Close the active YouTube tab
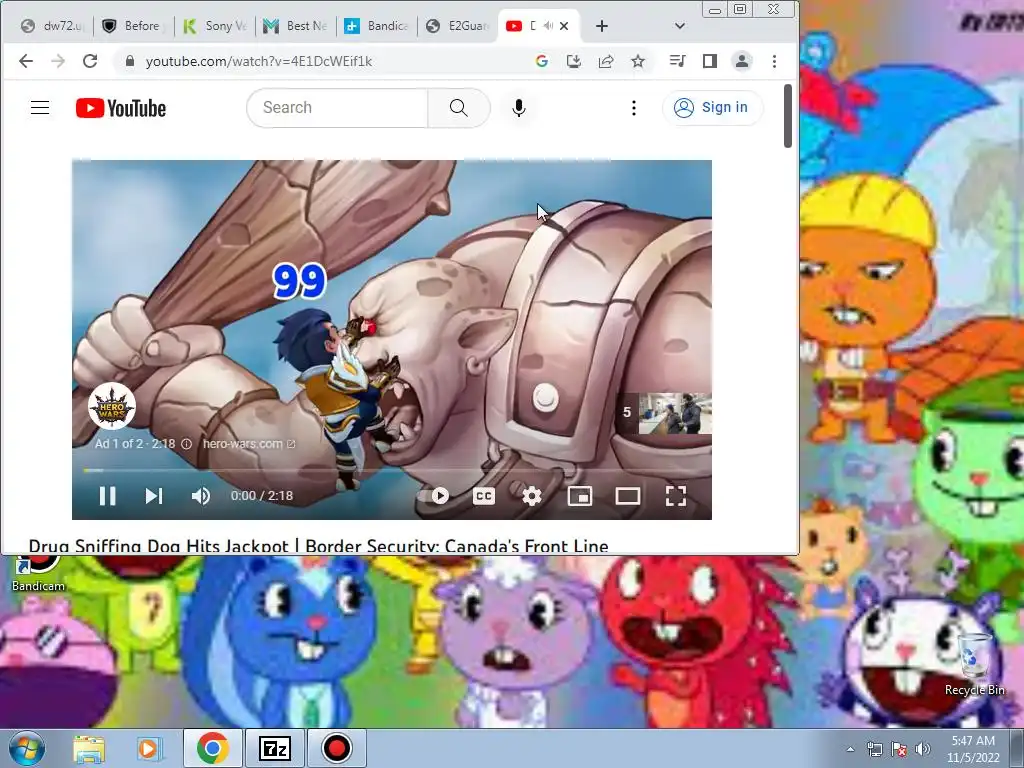The width and height of the screenshot is (1024, 768). click(x=564, y=26)
